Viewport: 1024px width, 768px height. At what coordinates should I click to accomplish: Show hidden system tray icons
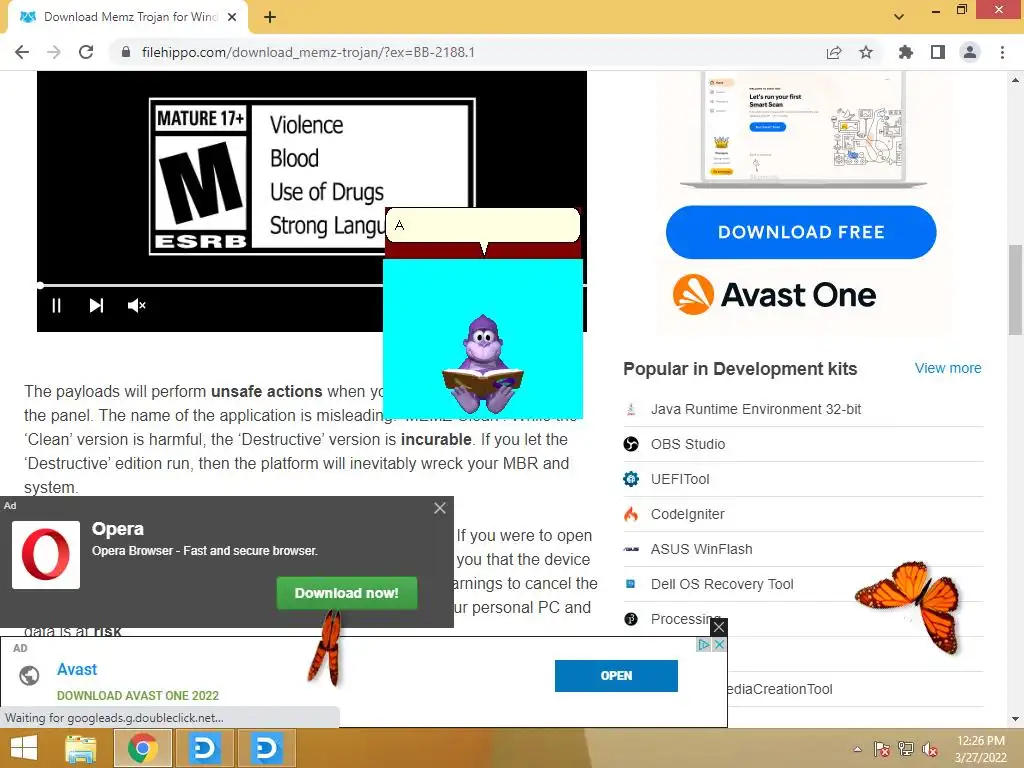click(857, 749)
